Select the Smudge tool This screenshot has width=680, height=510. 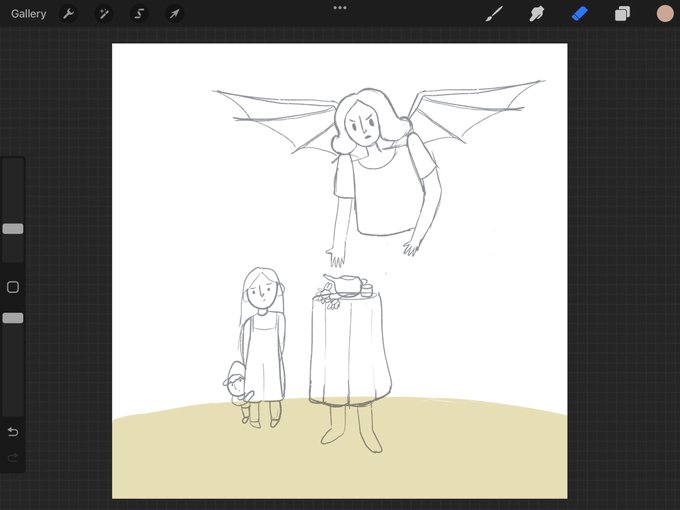point(537,14)
